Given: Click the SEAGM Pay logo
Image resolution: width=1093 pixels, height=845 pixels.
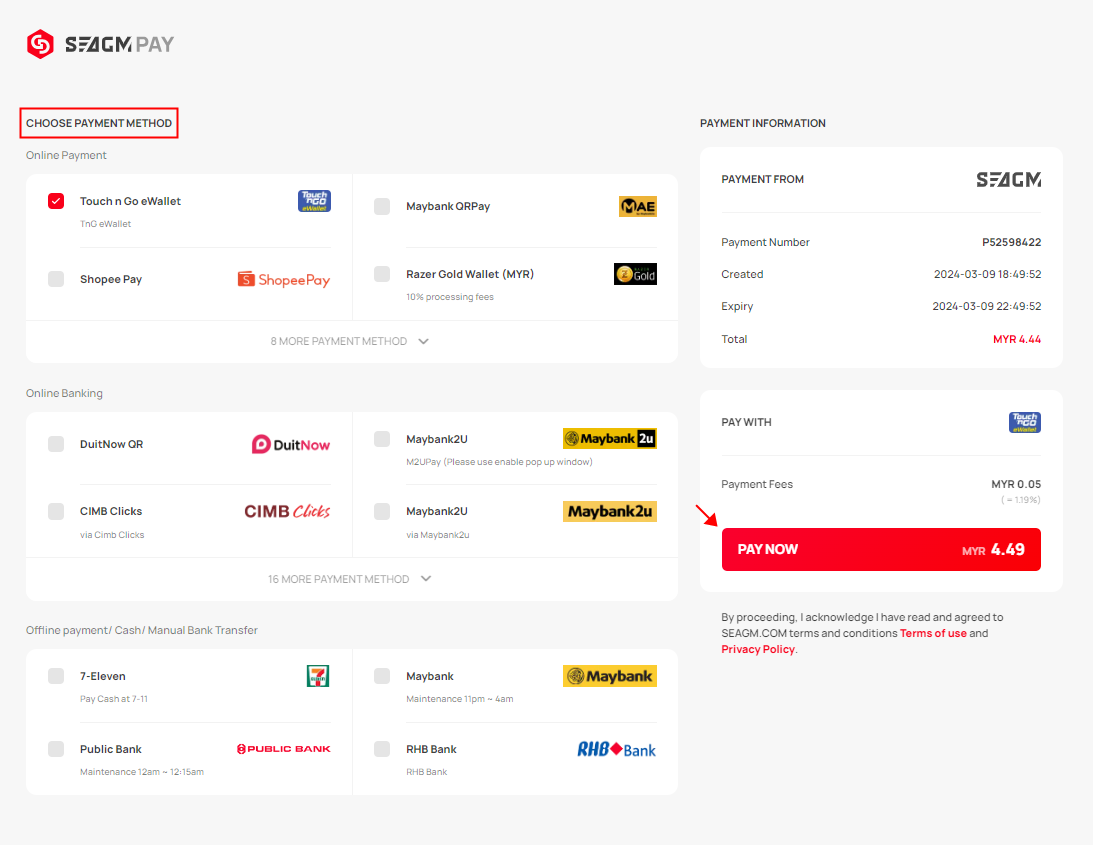Looking at the screenshot, I should [100, 44].
